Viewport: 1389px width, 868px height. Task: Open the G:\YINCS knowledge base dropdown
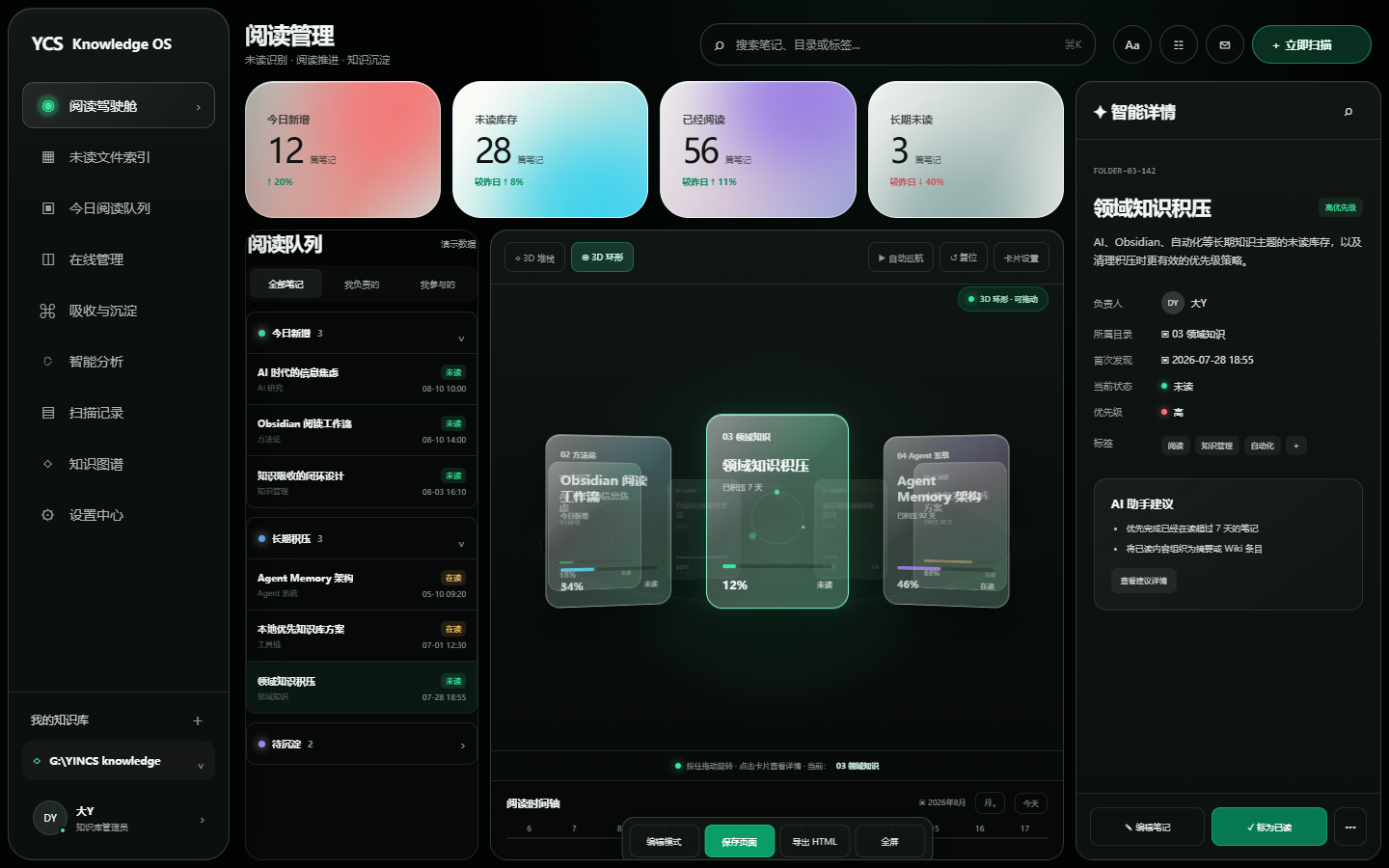tap(119, 761)
